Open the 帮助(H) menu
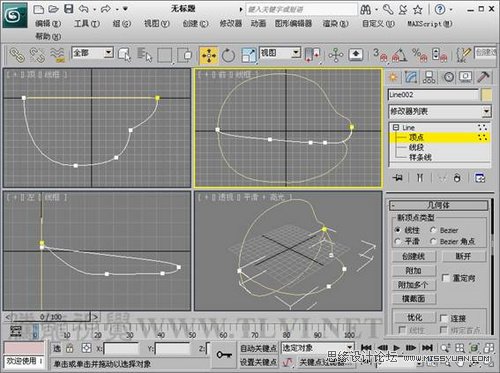The height and width of the screenshot is (373, 500). [48, 36]
